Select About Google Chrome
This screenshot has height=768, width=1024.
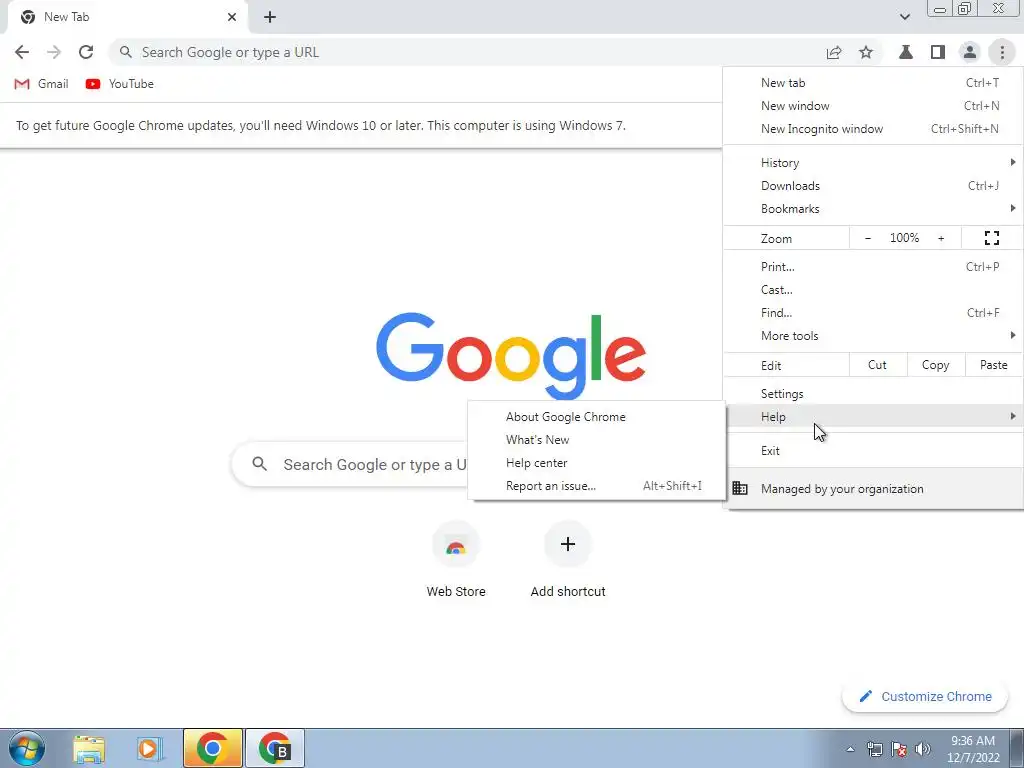pyautogui.click(x=597, y=417)
